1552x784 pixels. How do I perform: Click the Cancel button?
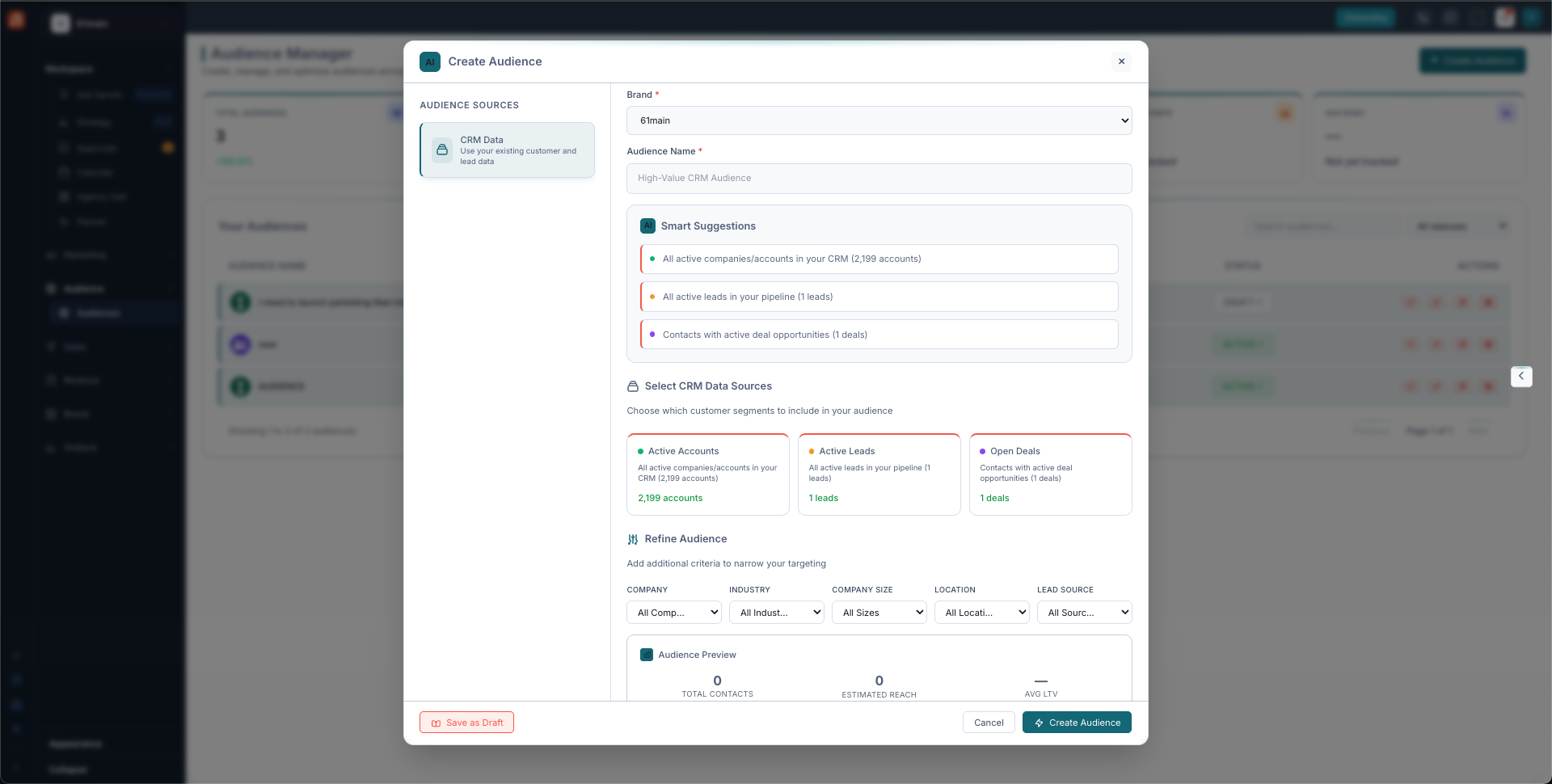(989, 723)
